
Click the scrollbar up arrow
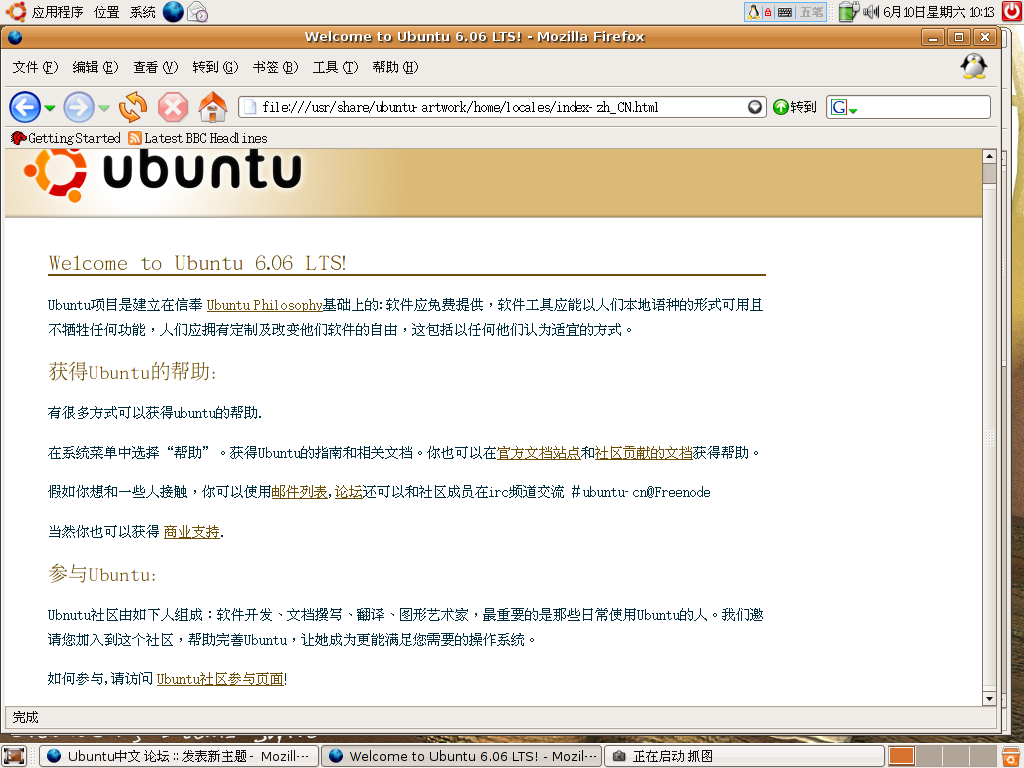tap(989, 156)
